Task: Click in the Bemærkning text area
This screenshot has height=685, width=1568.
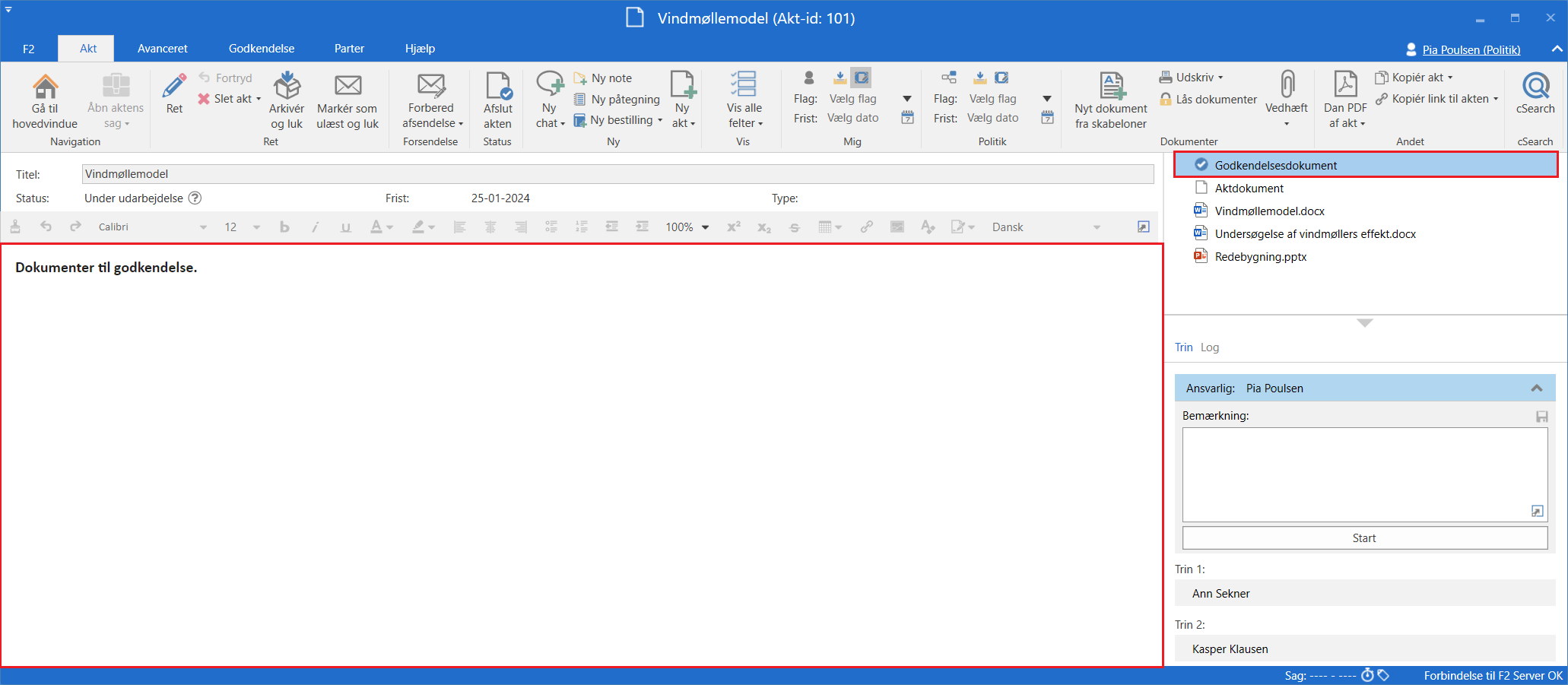Action: (1365, 474)
